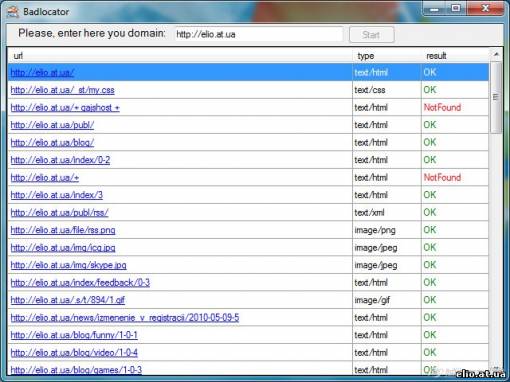Click the scrollbar up arrow
Image resolution: width=510 pixels, height=382 pixels.
[x=496, y=54]
